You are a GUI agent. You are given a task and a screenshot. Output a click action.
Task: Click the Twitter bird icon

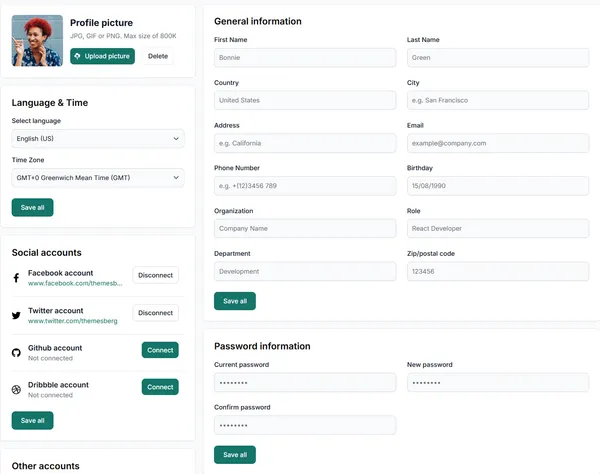click(16, 315)
